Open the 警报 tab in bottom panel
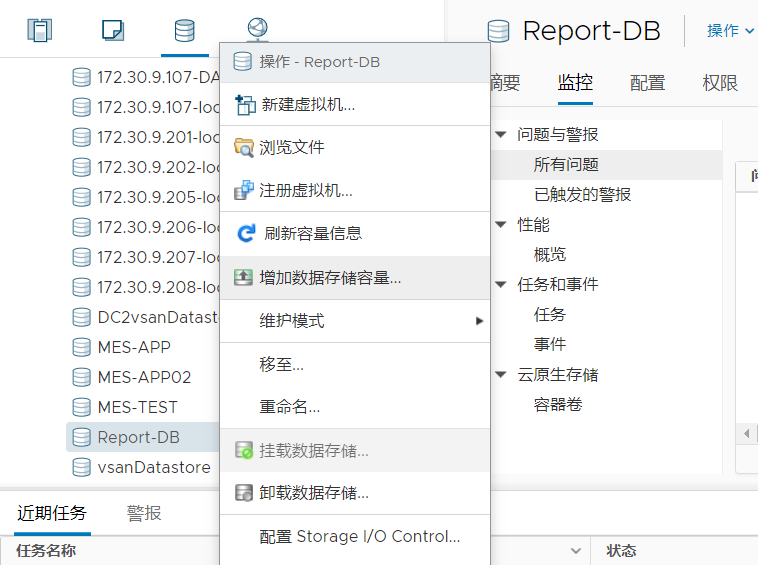This screenshot has width=758, height=565. [x=144, y=513]
